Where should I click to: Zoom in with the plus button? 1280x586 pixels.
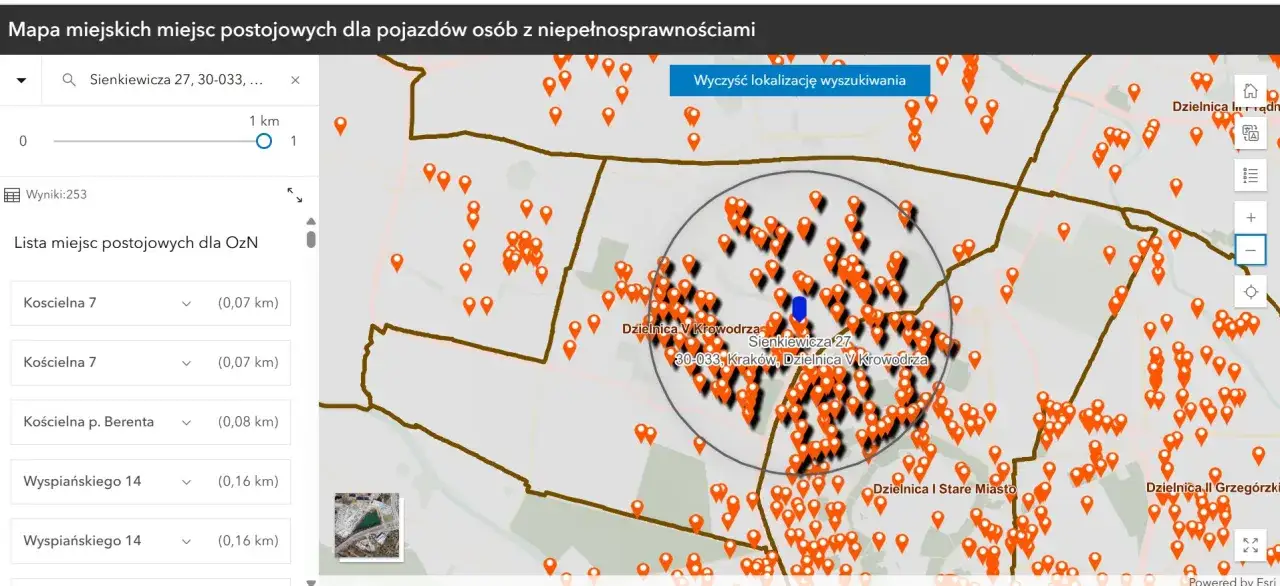point(1250,217)
